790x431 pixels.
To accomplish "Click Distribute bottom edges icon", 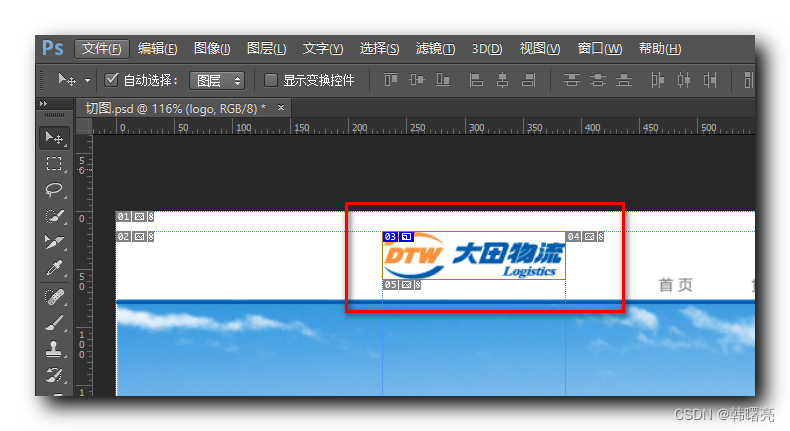I will (x=624, y=80).
